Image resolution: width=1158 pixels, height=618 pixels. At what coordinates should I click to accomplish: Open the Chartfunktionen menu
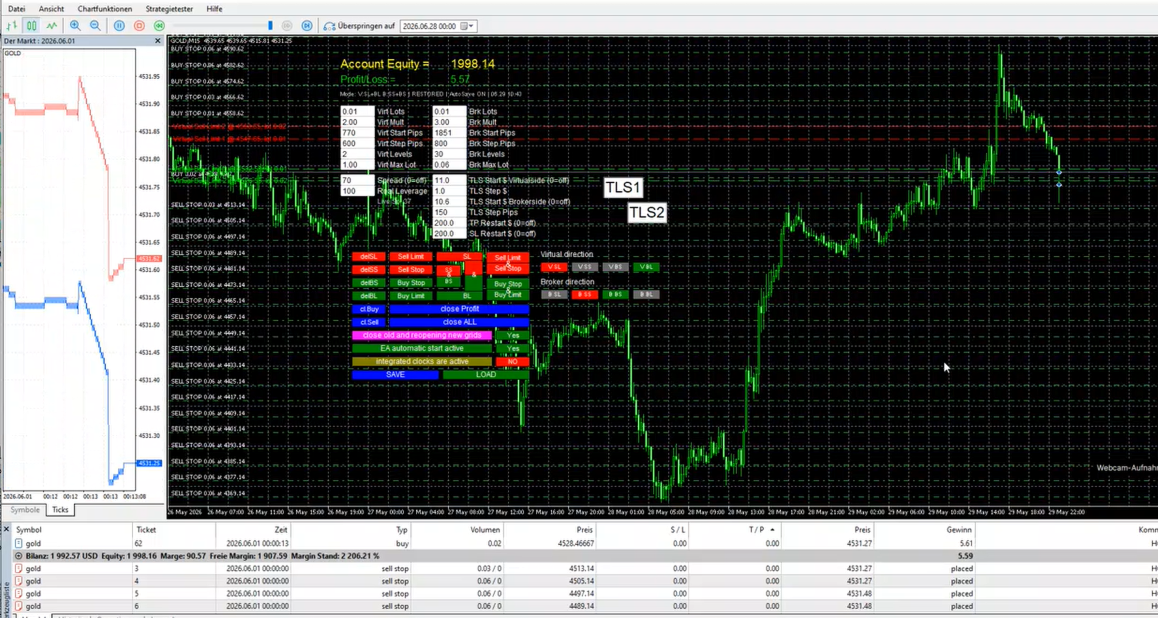105,9
